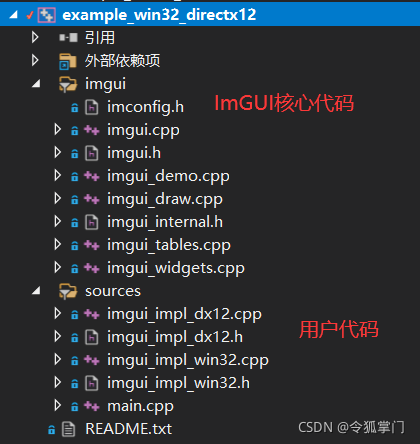The height and width of the screenshot is (444, 420).
Task: Expand the main.cpp node
Action: [x=58, y=406]
